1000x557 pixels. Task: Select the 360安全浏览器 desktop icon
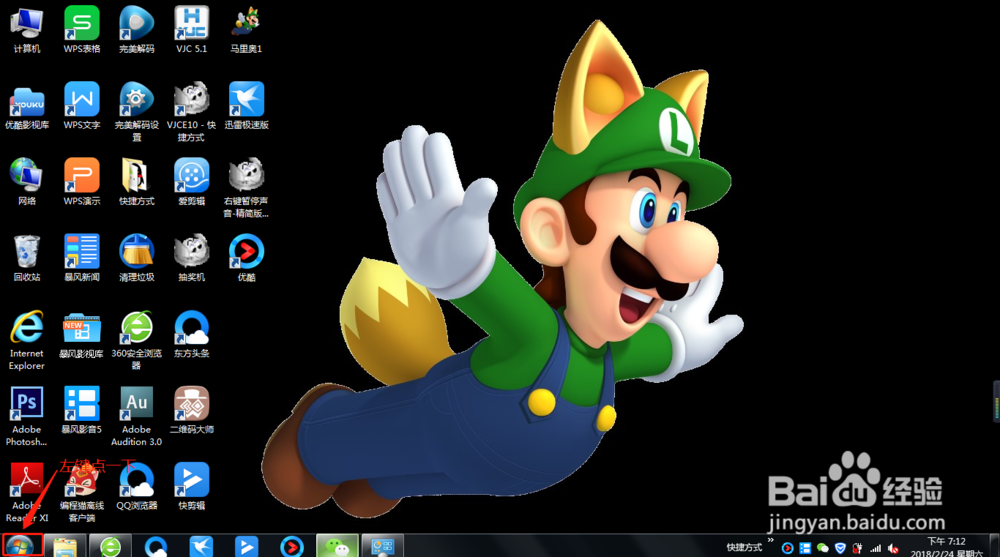click(x=136, y=340)
